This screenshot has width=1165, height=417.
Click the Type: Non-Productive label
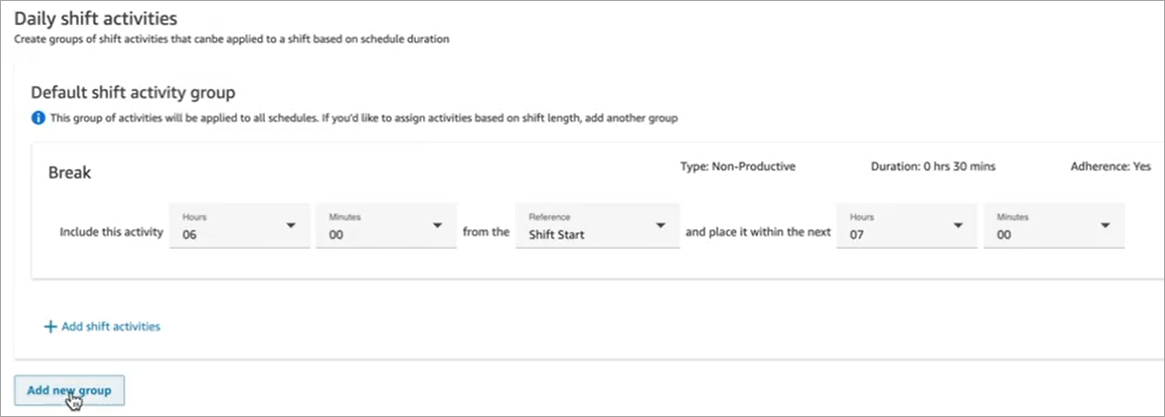point(738,167)
